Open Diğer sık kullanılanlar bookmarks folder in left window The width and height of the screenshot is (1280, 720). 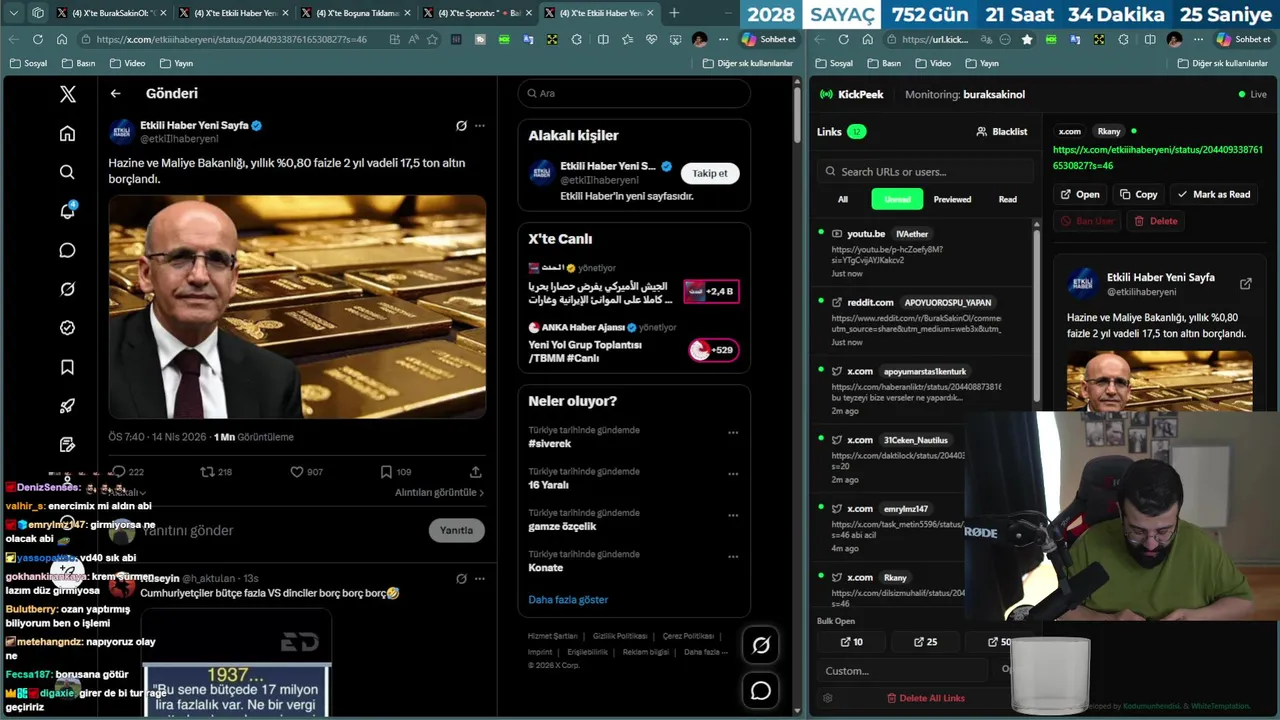[x=747, y=63]
